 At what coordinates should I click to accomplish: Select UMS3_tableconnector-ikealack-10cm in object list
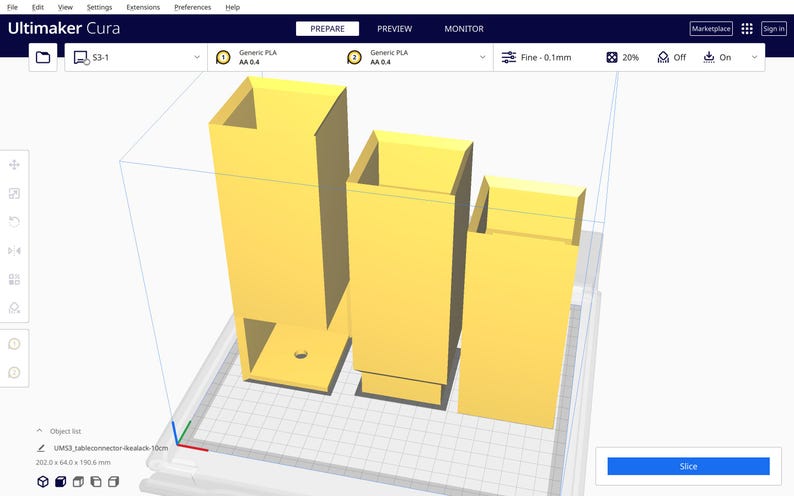111,448
